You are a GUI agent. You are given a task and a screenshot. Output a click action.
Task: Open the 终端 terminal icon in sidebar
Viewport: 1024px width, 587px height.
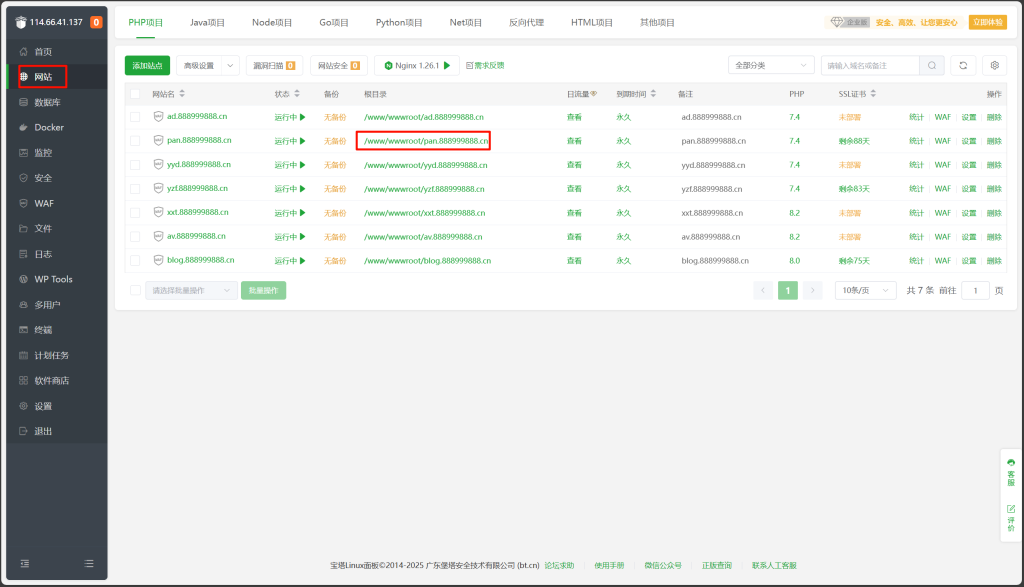click(23, 330)
